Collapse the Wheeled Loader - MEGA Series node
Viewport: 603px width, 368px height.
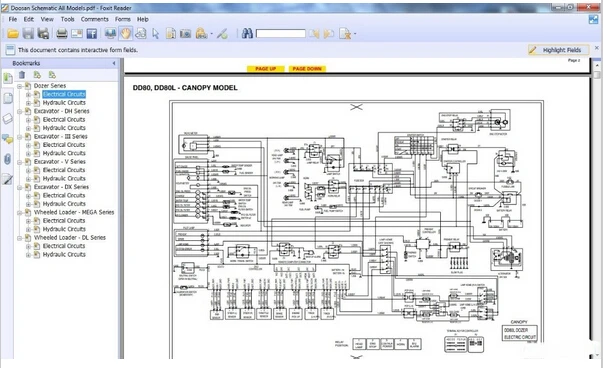[x=19, y=213]
